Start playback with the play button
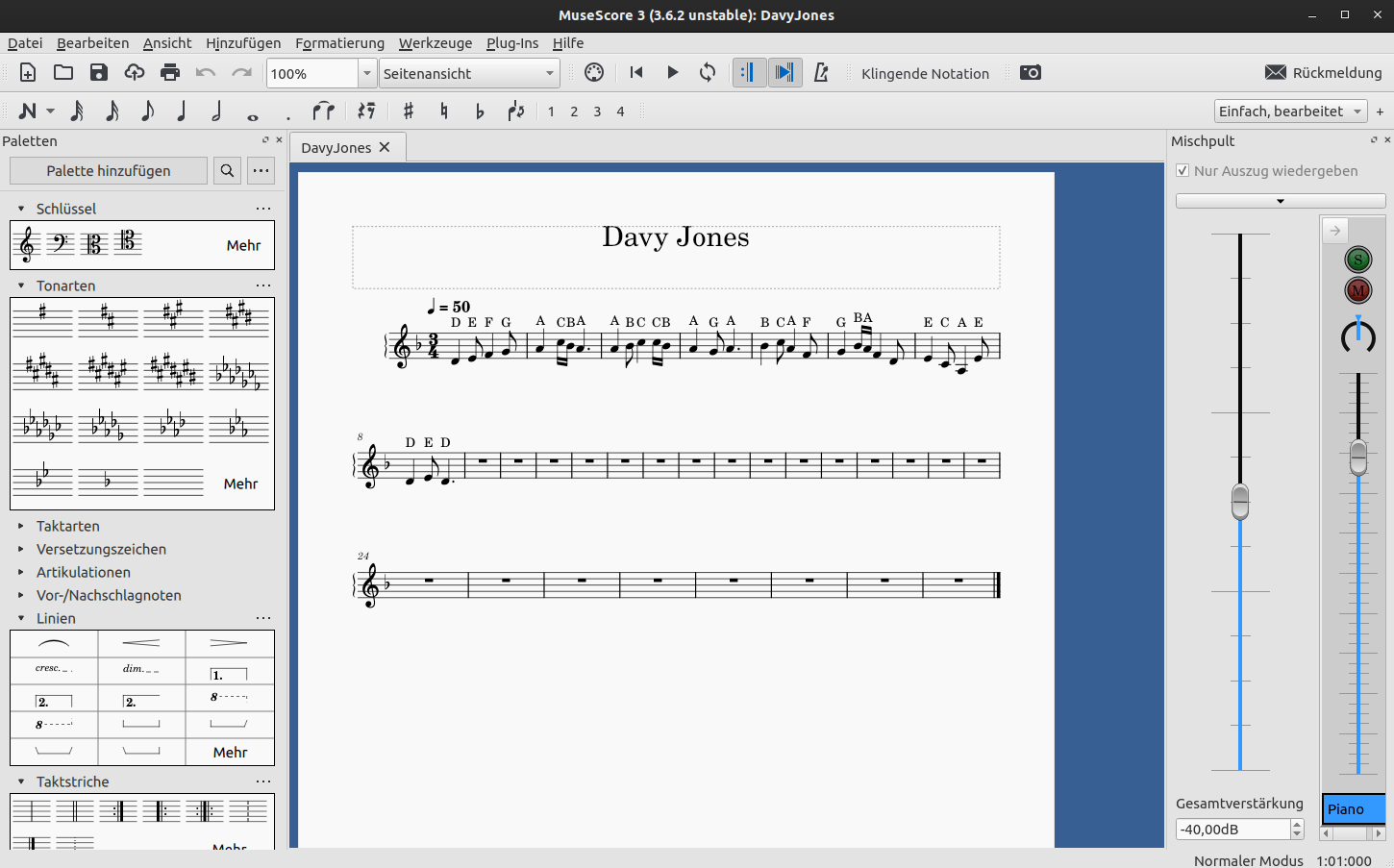Screen dimensions: 1394x868 click(673, 73)
